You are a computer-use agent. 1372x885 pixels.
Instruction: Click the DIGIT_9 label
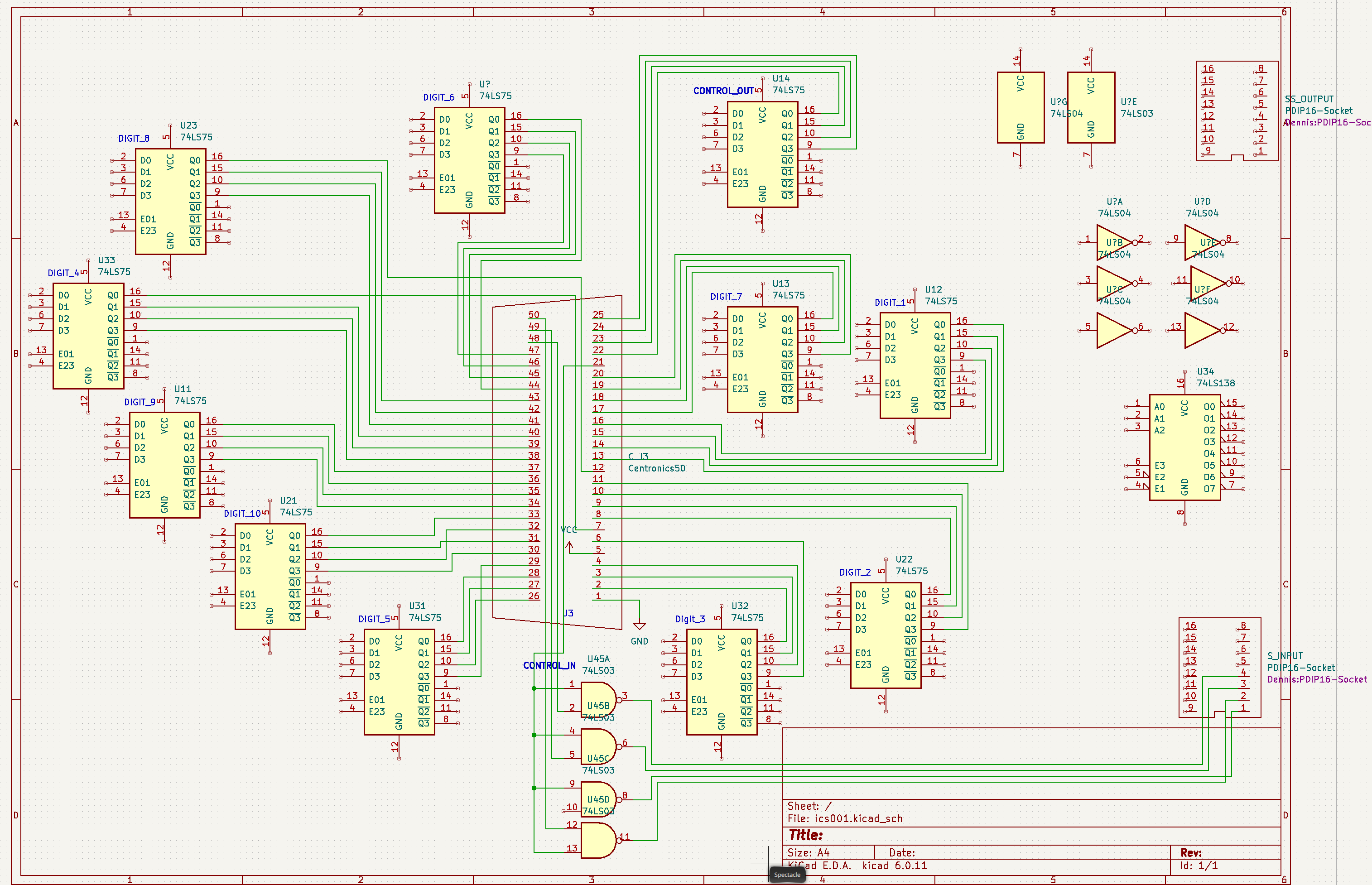point(140,402)
